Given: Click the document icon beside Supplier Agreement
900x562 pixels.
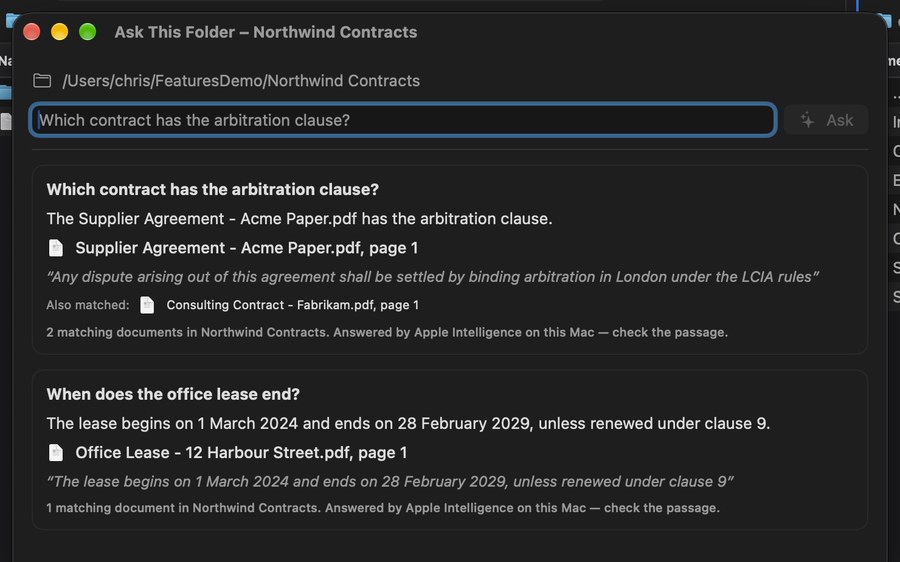Looking at the screenshot, I should pos(56,248).
